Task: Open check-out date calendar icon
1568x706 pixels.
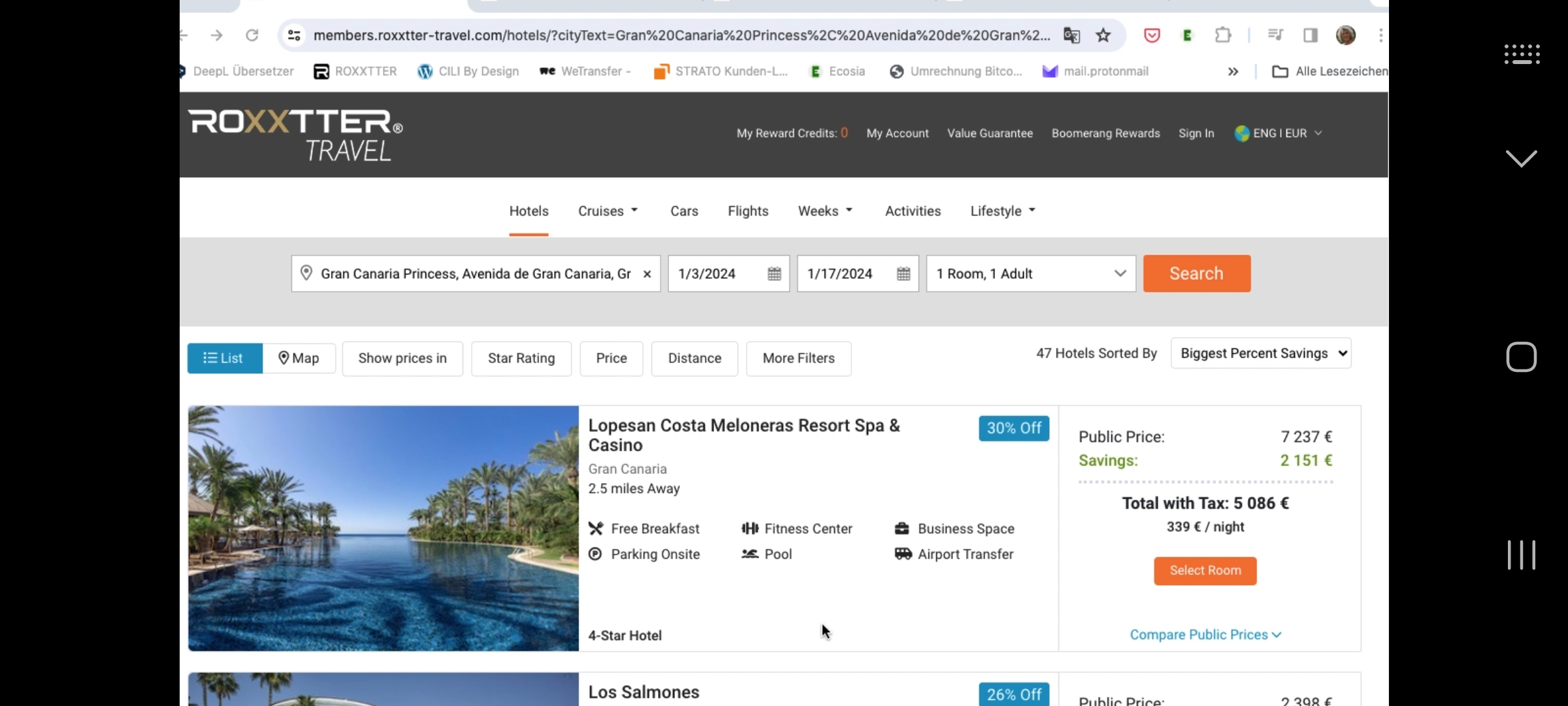Action: [x=904, y=274]
